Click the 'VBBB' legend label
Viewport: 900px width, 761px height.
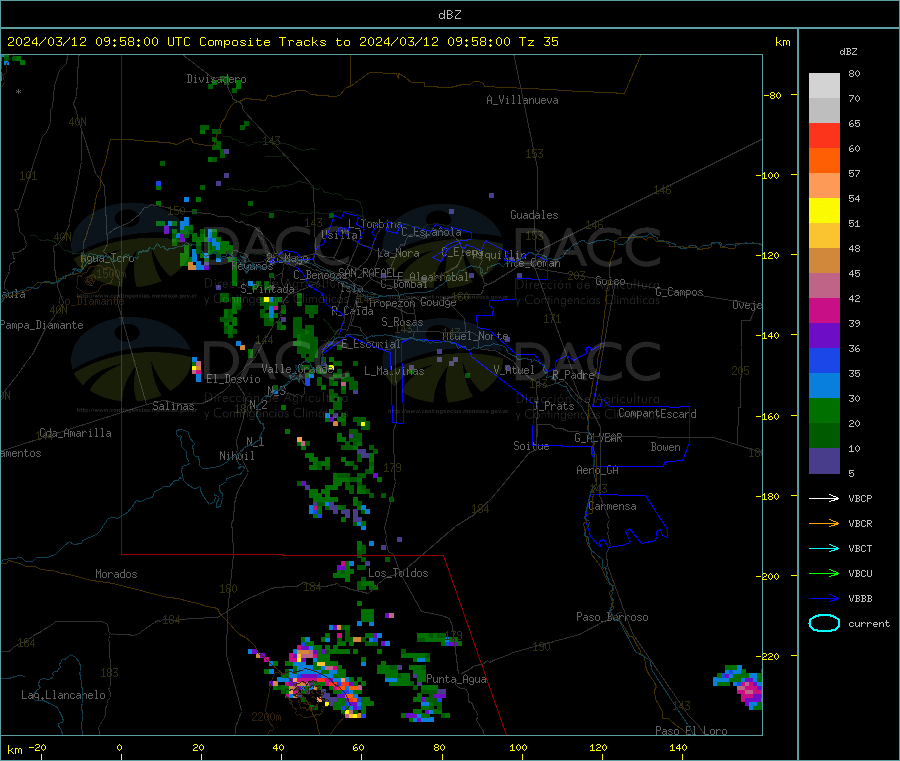click(x=860, y=599)
